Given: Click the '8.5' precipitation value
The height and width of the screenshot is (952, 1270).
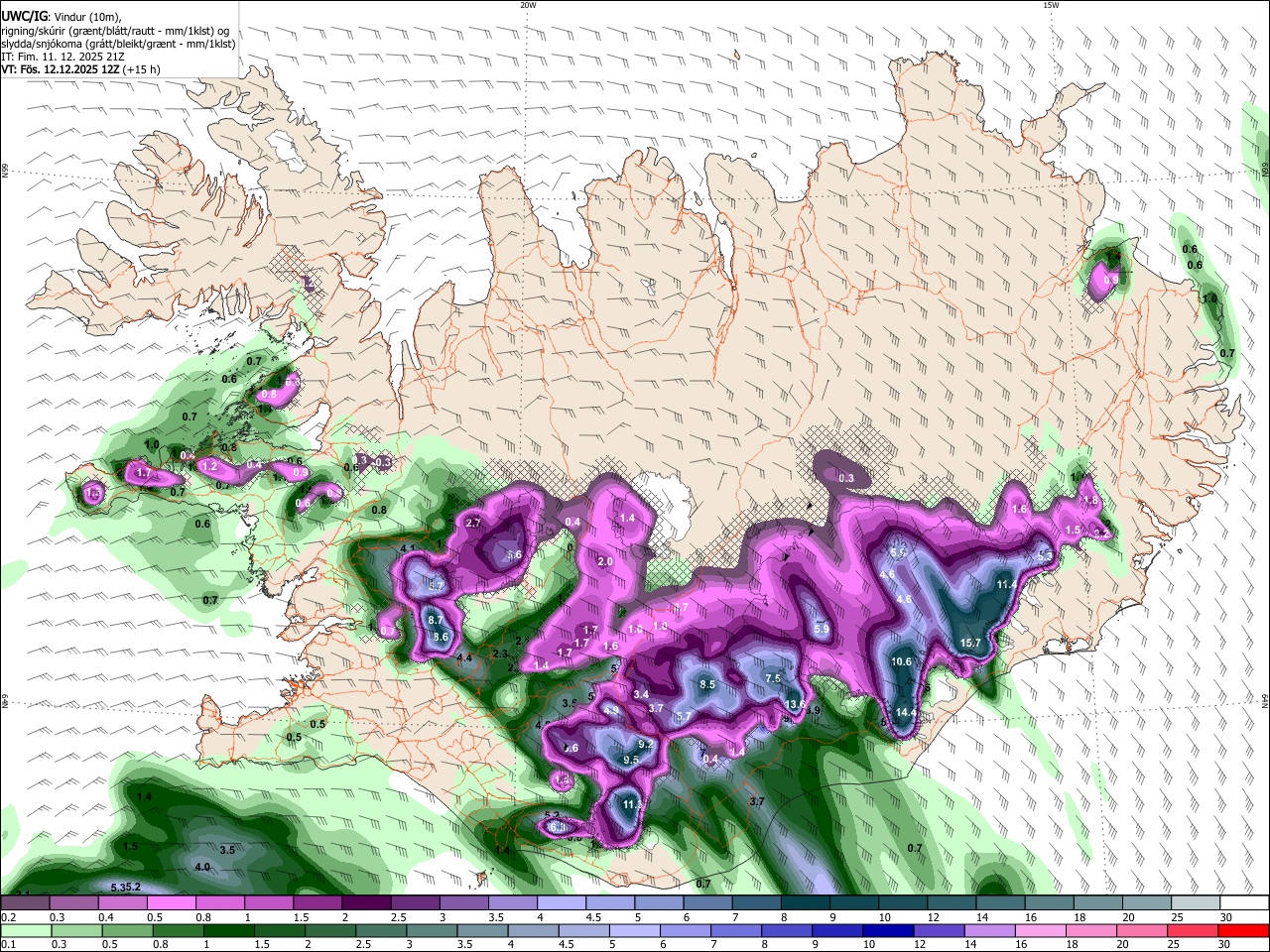Looking at the screenshot, I should tap(707, 684).
